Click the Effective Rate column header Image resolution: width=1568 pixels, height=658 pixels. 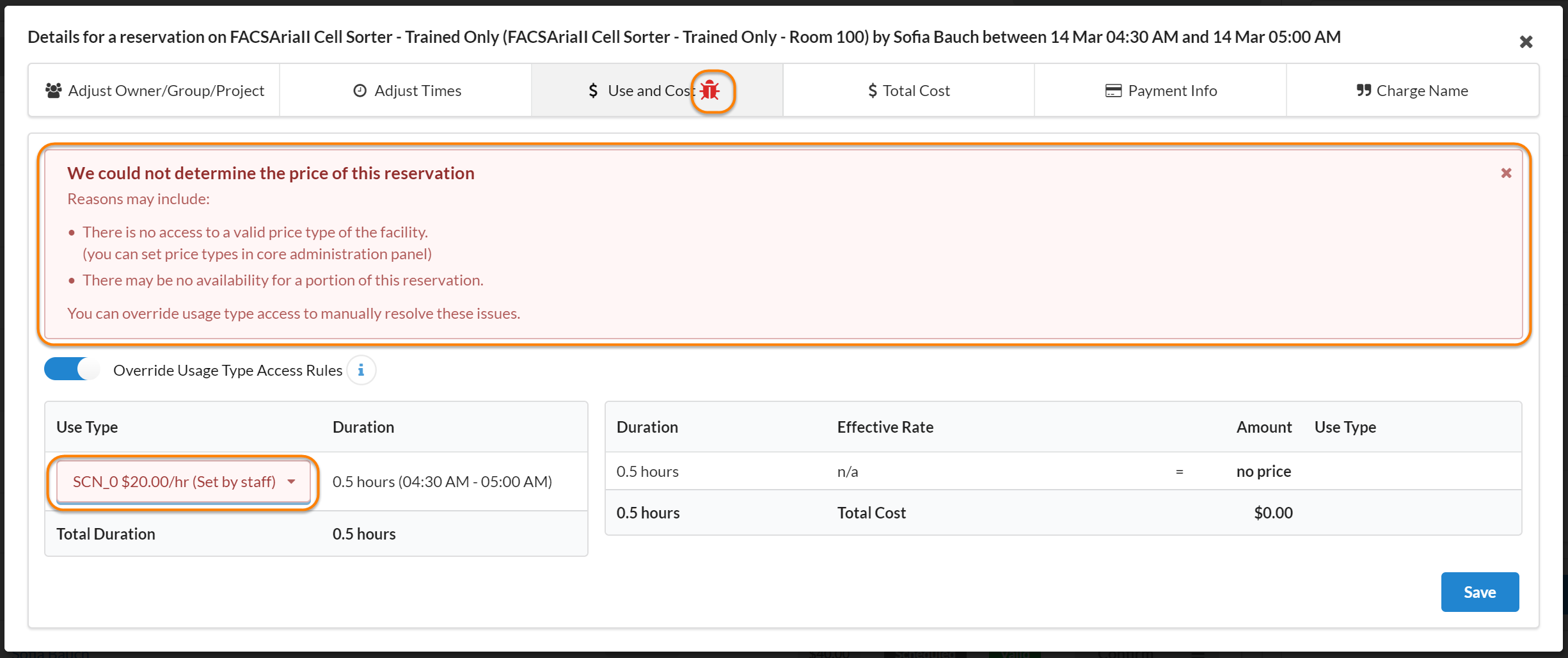(x=885, y=427)
